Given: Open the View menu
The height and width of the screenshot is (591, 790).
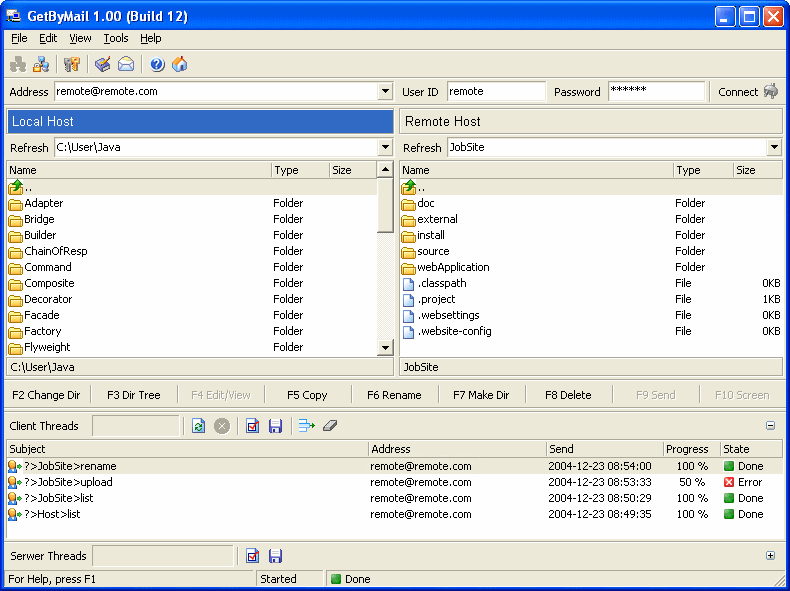Looking at the screenshot, I should tap(80, 38).
